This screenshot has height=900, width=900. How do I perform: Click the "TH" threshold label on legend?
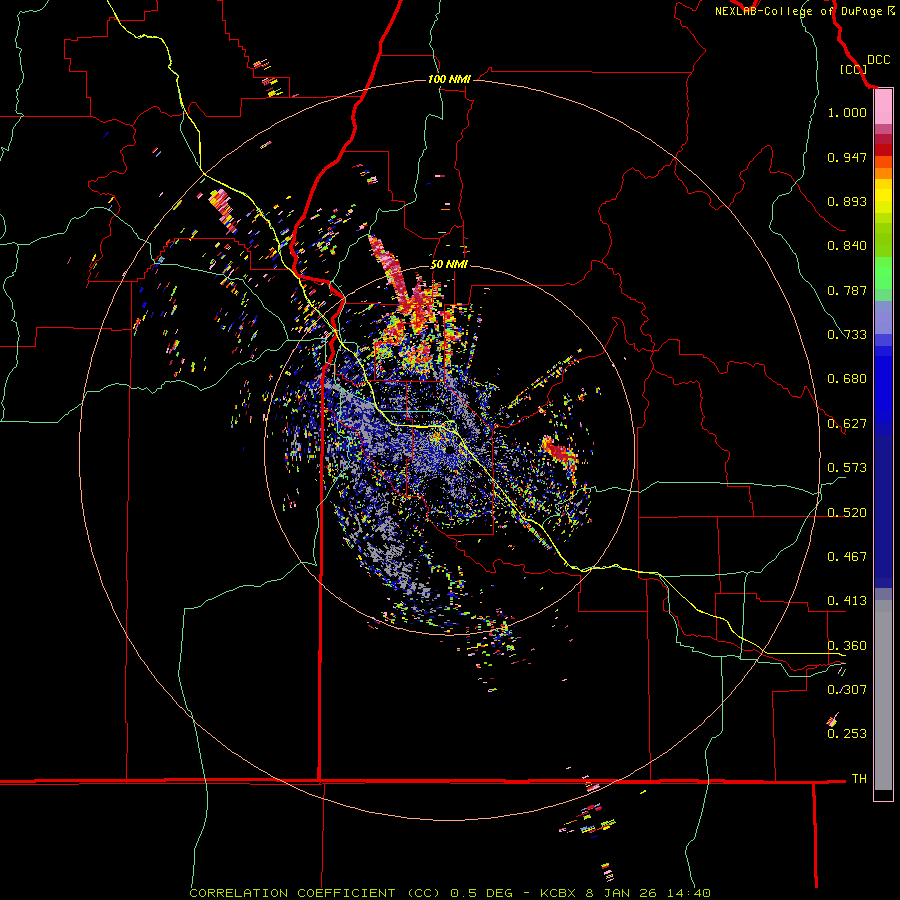[x=859, y=779]
